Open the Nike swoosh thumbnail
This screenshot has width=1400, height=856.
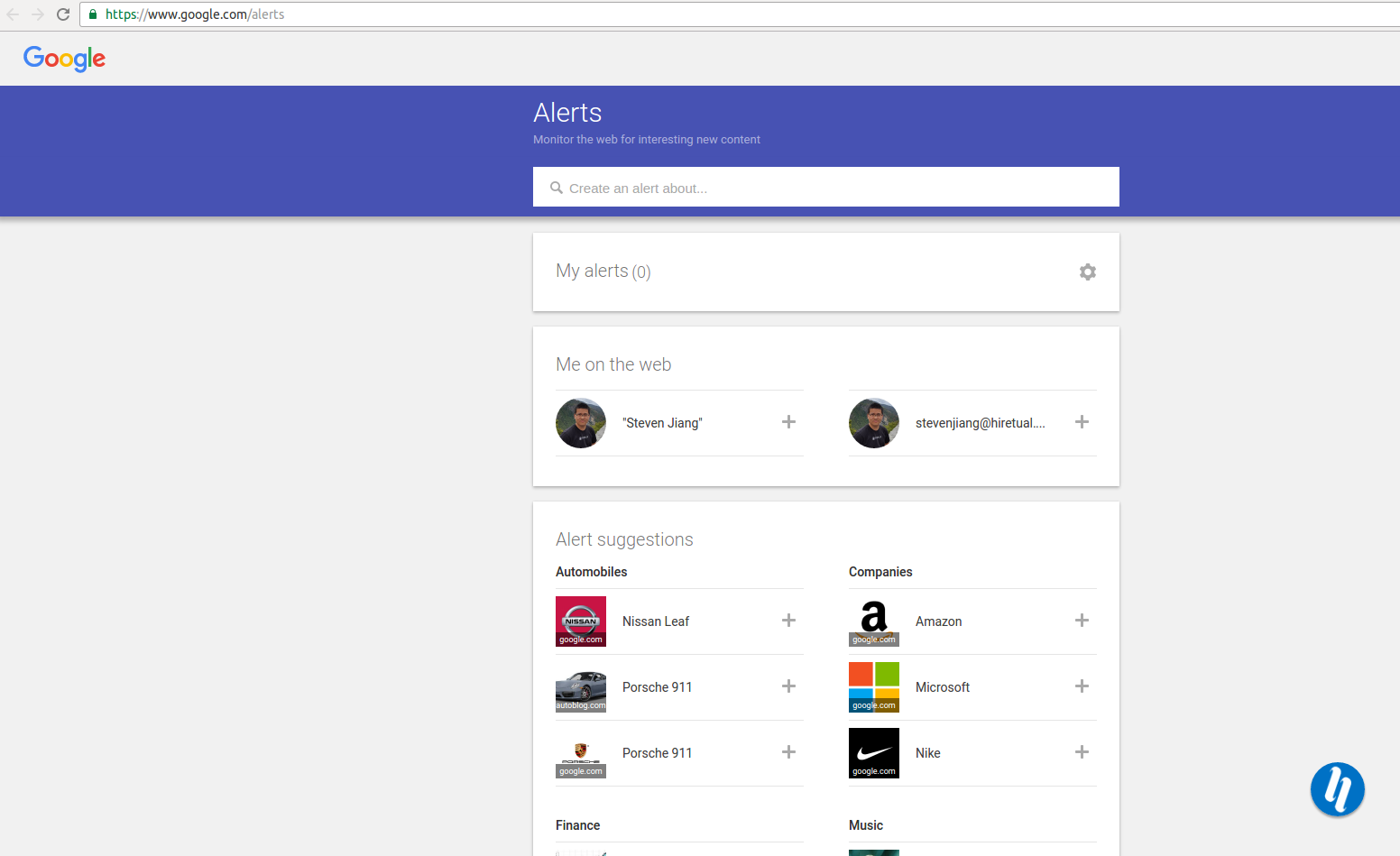pos(874,753)
